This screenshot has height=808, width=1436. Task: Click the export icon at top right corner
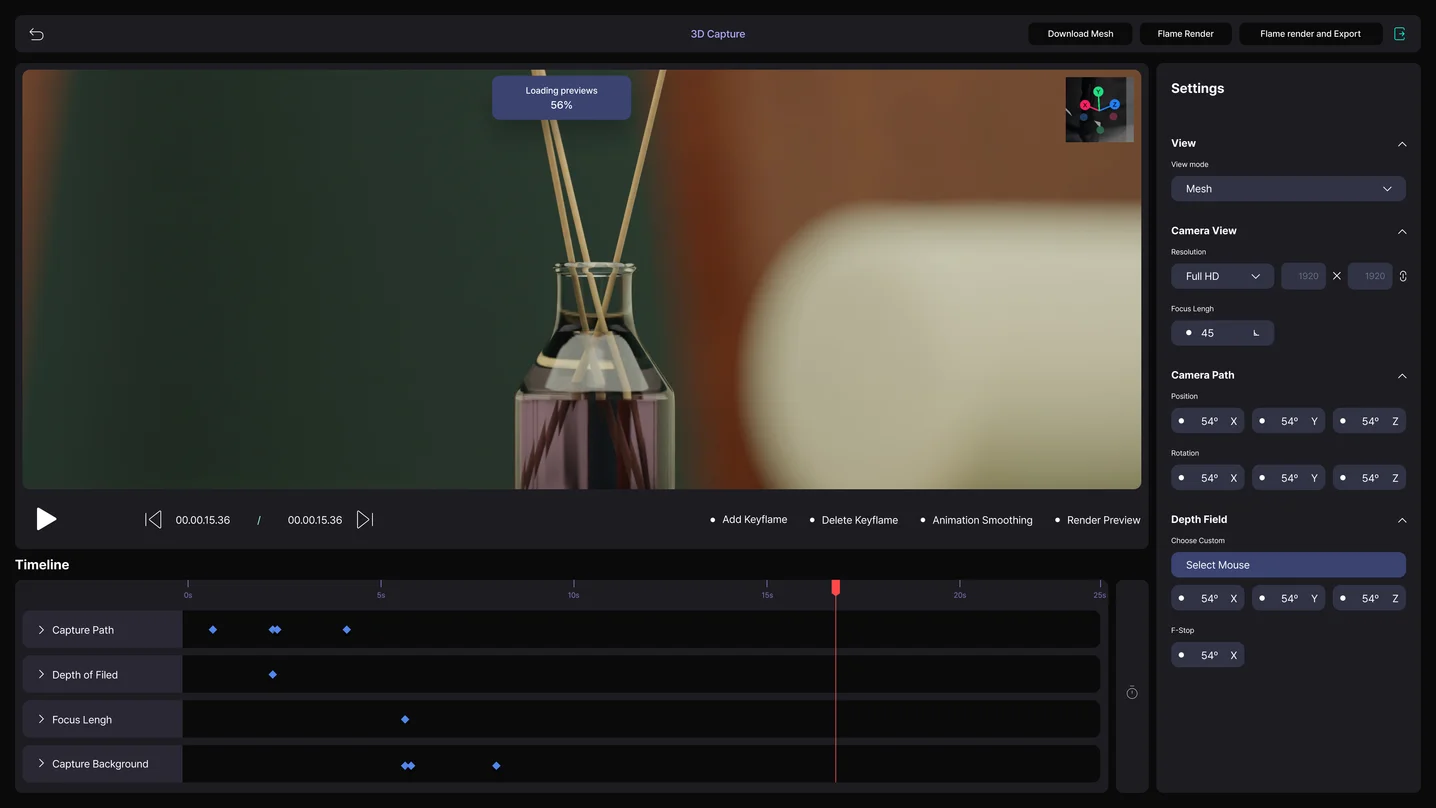click(1400, 33)
